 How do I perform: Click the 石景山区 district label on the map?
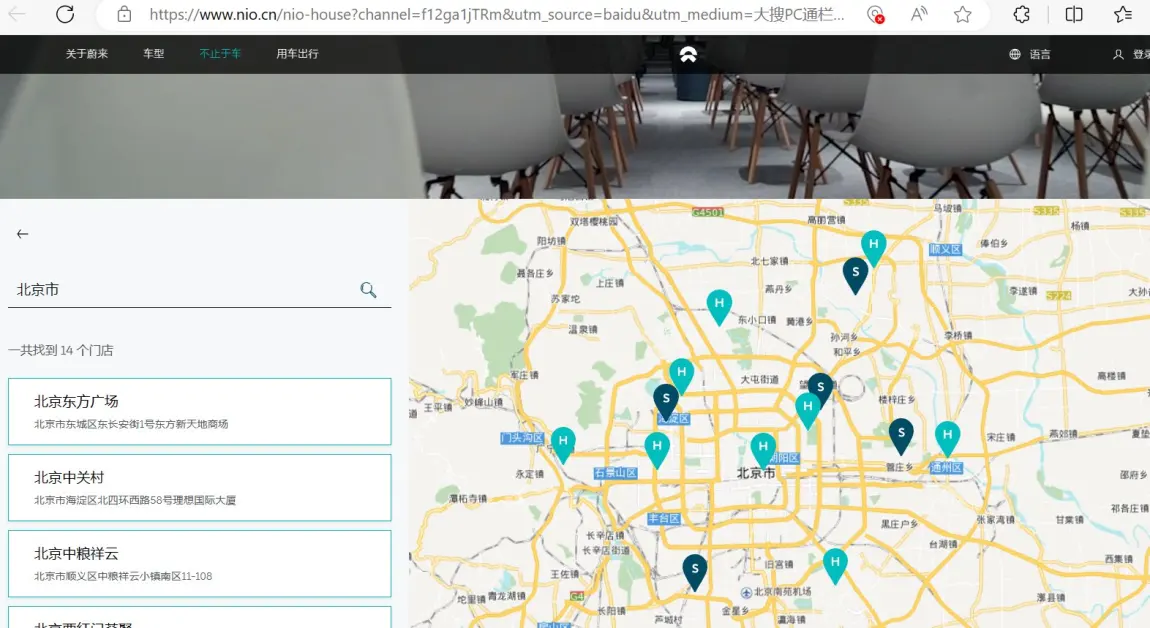tap(615, 473)
